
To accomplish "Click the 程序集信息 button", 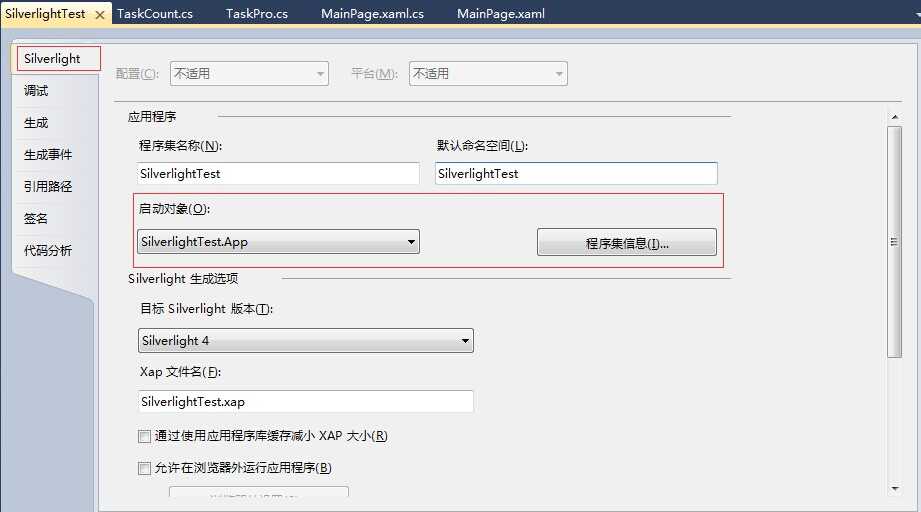I will [x=627, y=242].
